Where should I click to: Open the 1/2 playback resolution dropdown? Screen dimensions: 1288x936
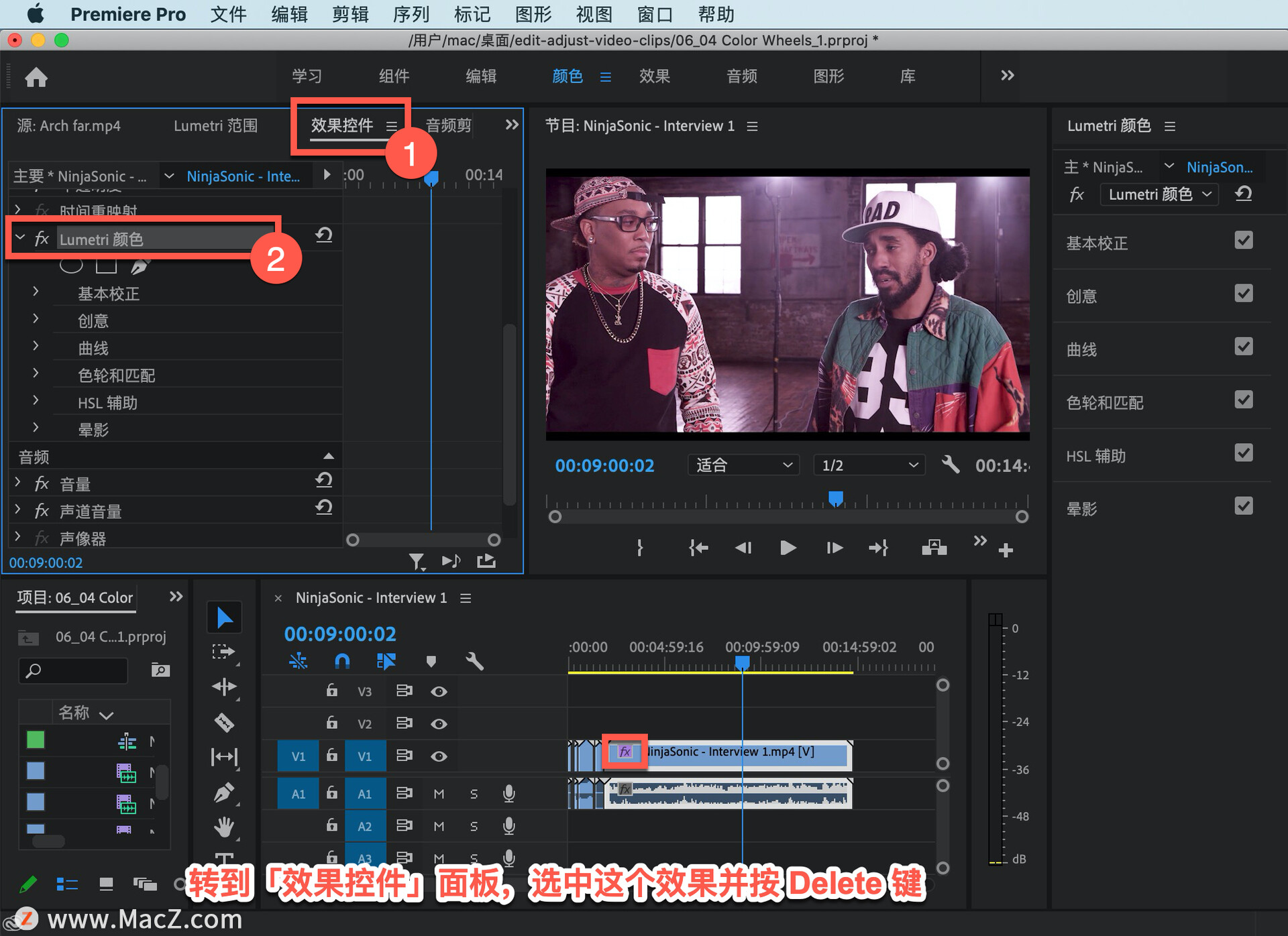[x=869, y=465]
